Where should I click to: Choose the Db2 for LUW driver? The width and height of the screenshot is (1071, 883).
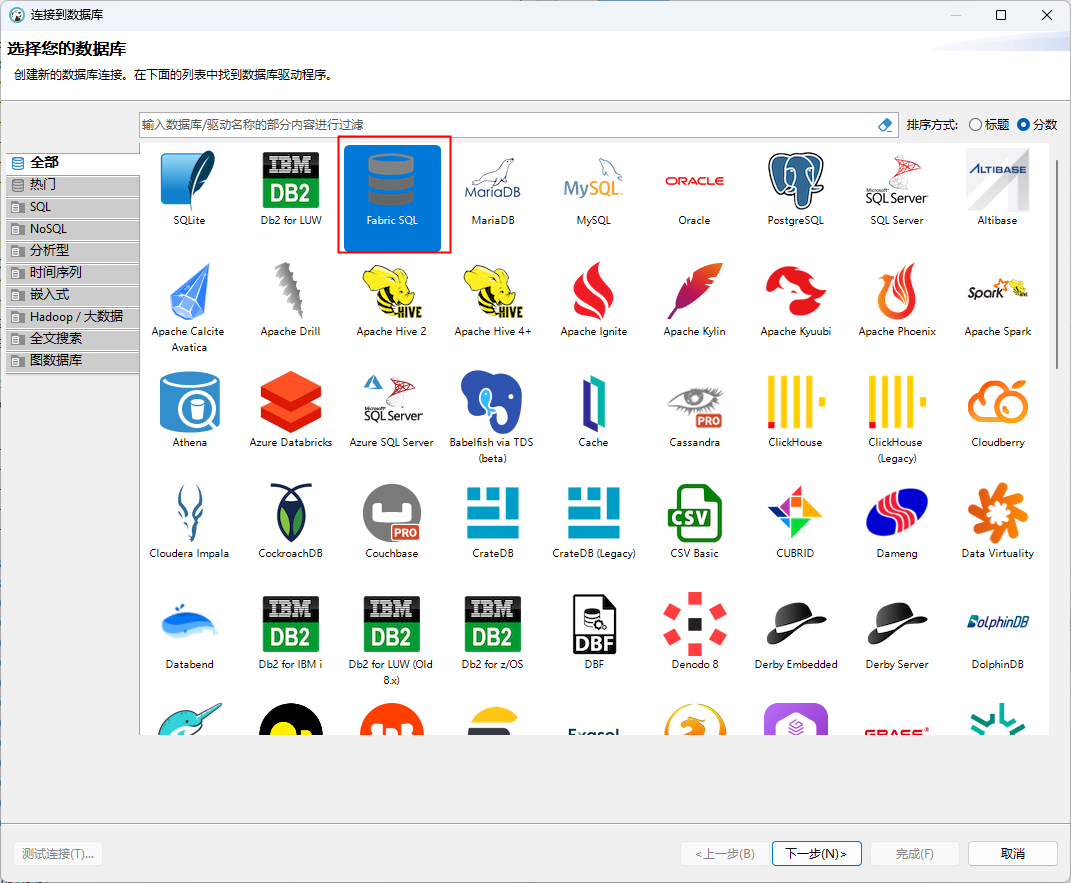tap(290, 180)
